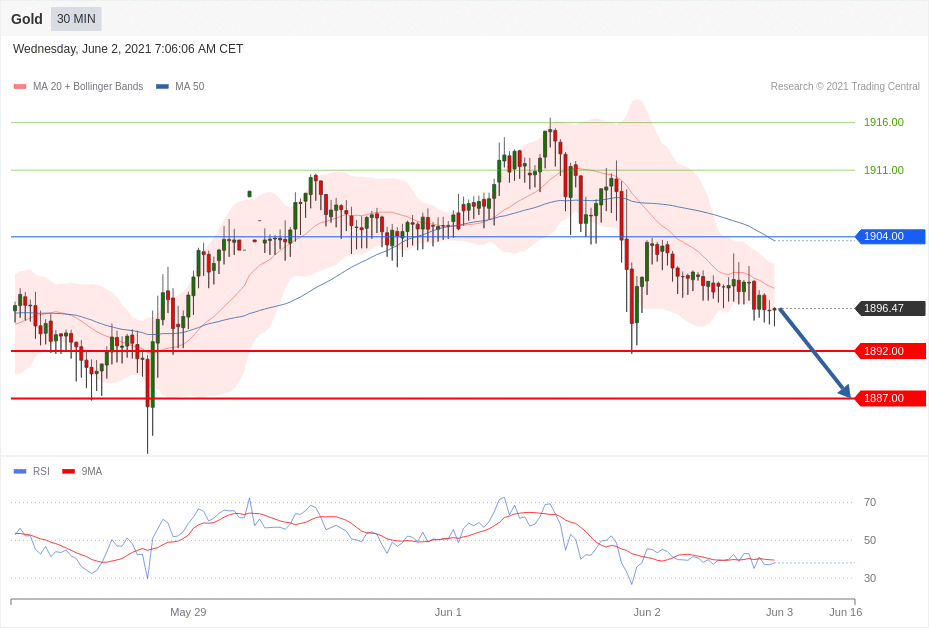Toggle the RSI legend entry
The image size is (929, 629).
pos(41,471)
